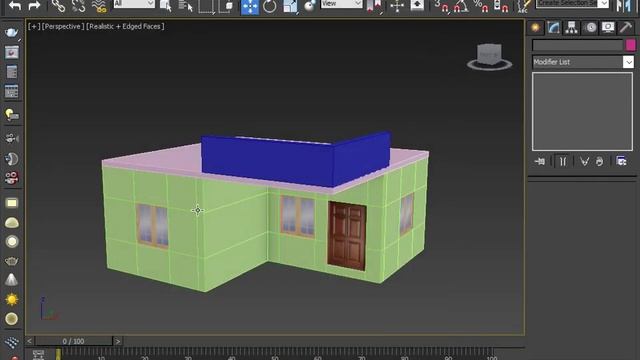Screen dimensions: 640x360
Task: Expand the Create Selection Set dropdown
Action: (x=603, y=4)
